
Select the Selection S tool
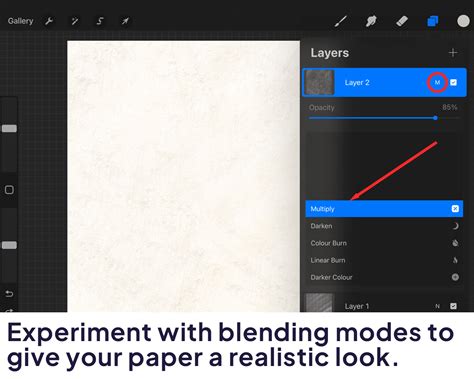coord(100,21)
